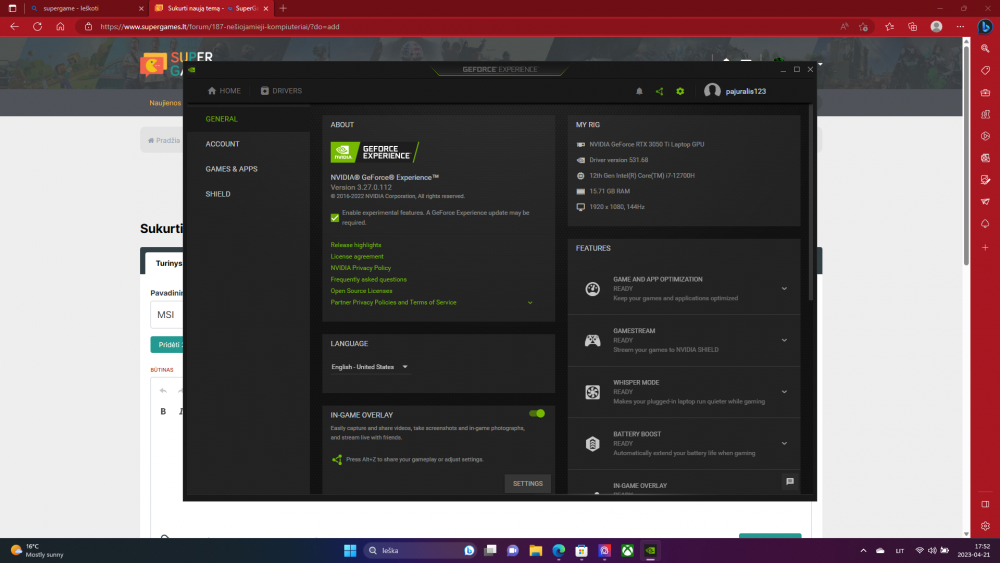Click the Whisper Mode fan icon
The width and height of the screenshot is (1000, 563).
pos(592,392)
